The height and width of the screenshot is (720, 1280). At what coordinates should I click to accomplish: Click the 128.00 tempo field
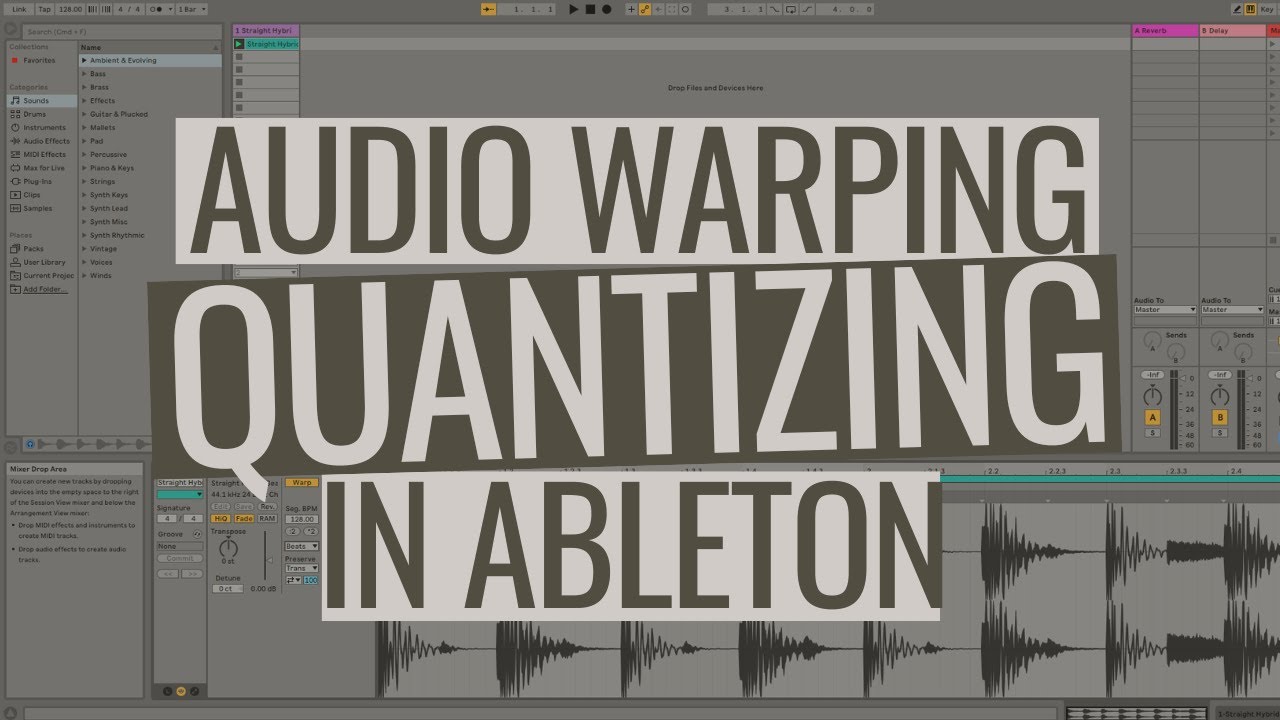(x=71, y=9)
